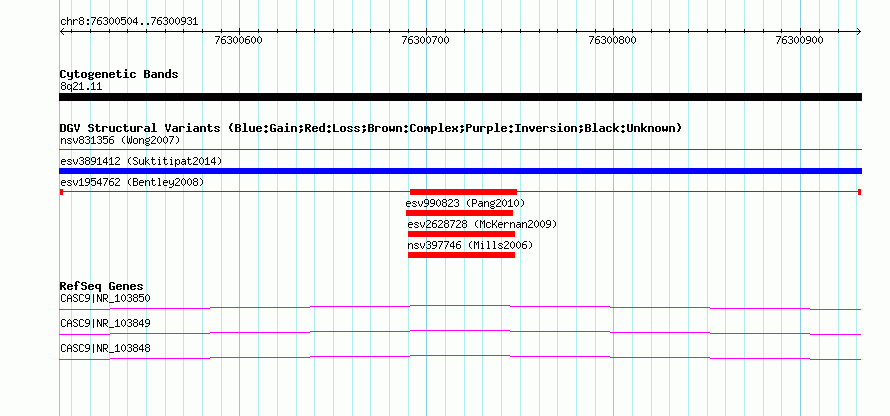Select the blue esv3891412 gain bar

(x=460, y=171)
